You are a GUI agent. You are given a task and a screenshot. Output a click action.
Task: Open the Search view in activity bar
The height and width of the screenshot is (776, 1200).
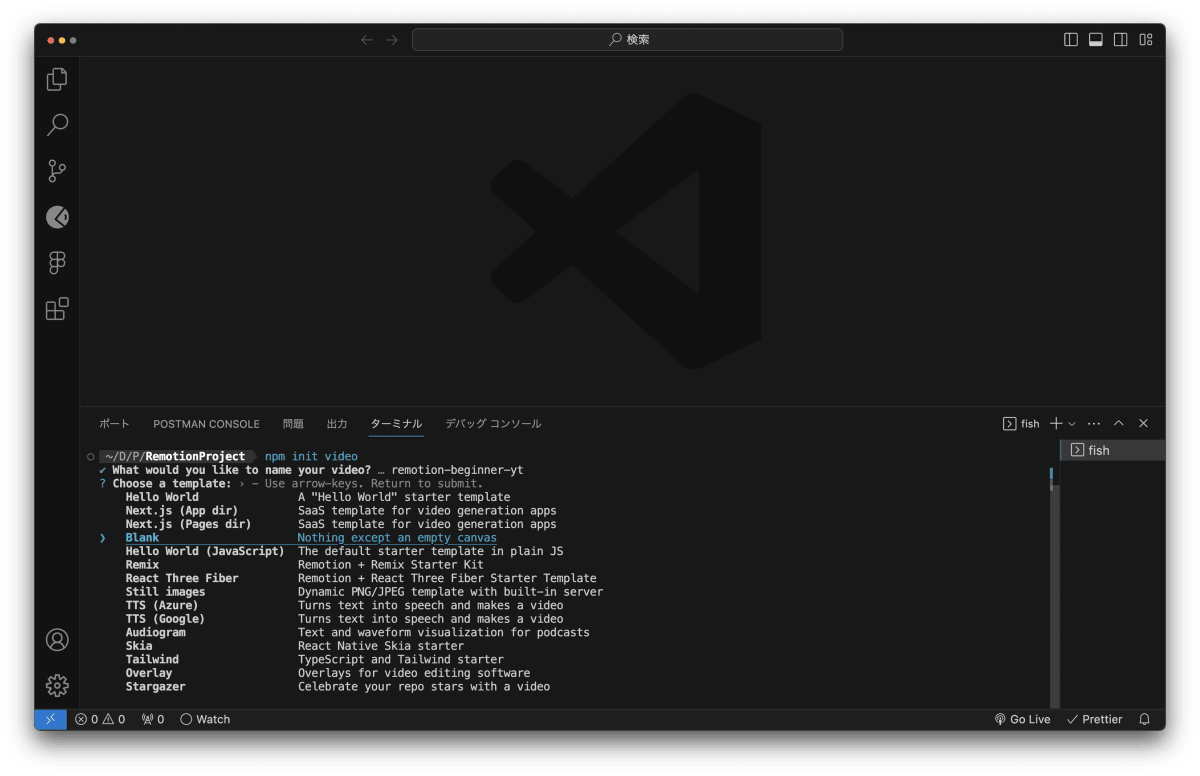coord(57,125)
